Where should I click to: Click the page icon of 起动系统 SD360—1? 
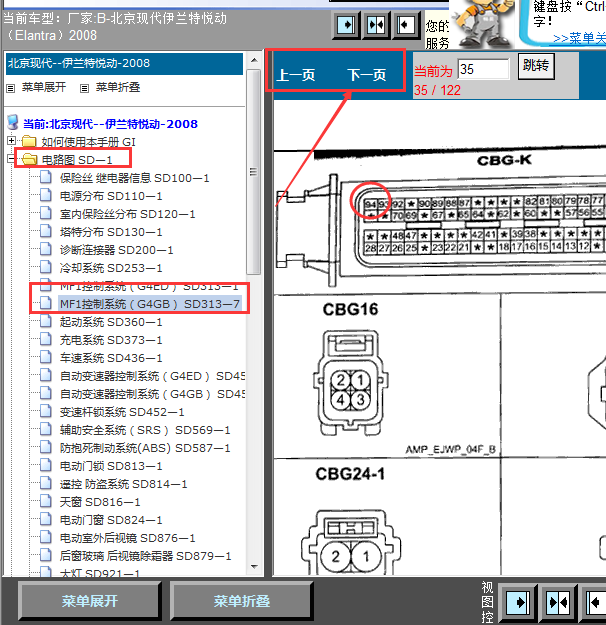(x=46, y=321)
